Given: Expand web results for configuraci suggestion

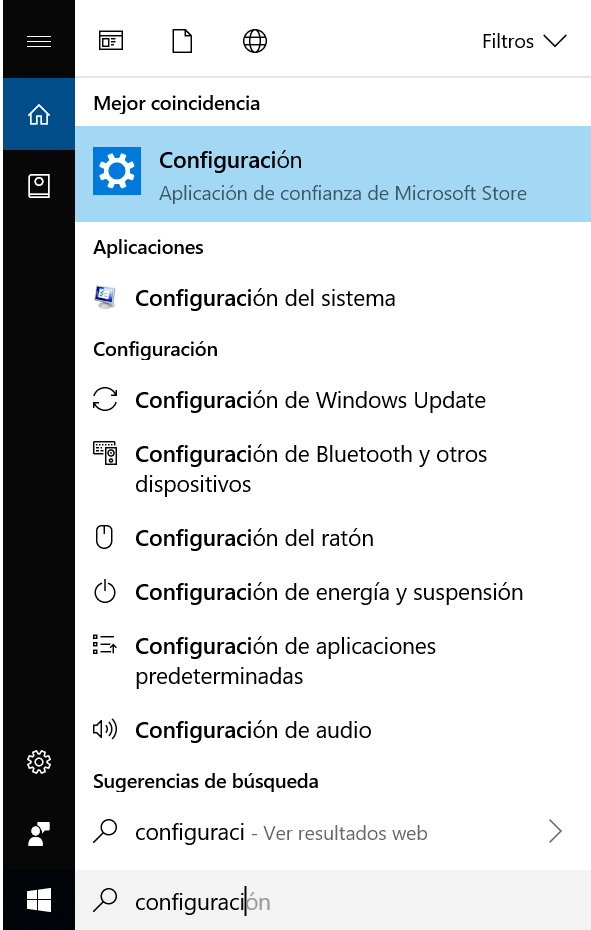Looking at the screenshot, I should tap(556, 831).
